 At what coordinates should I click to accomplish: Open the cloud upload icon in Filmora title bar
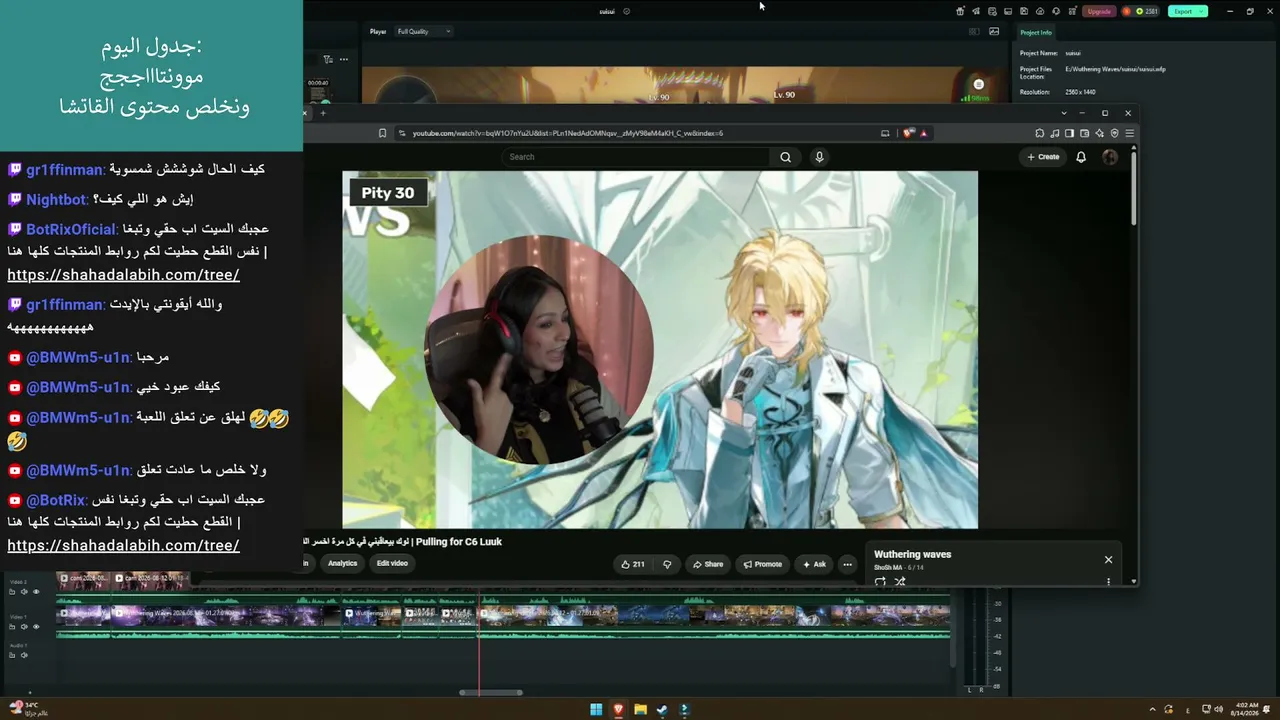pyautogui.click(x=1040, y=11)
